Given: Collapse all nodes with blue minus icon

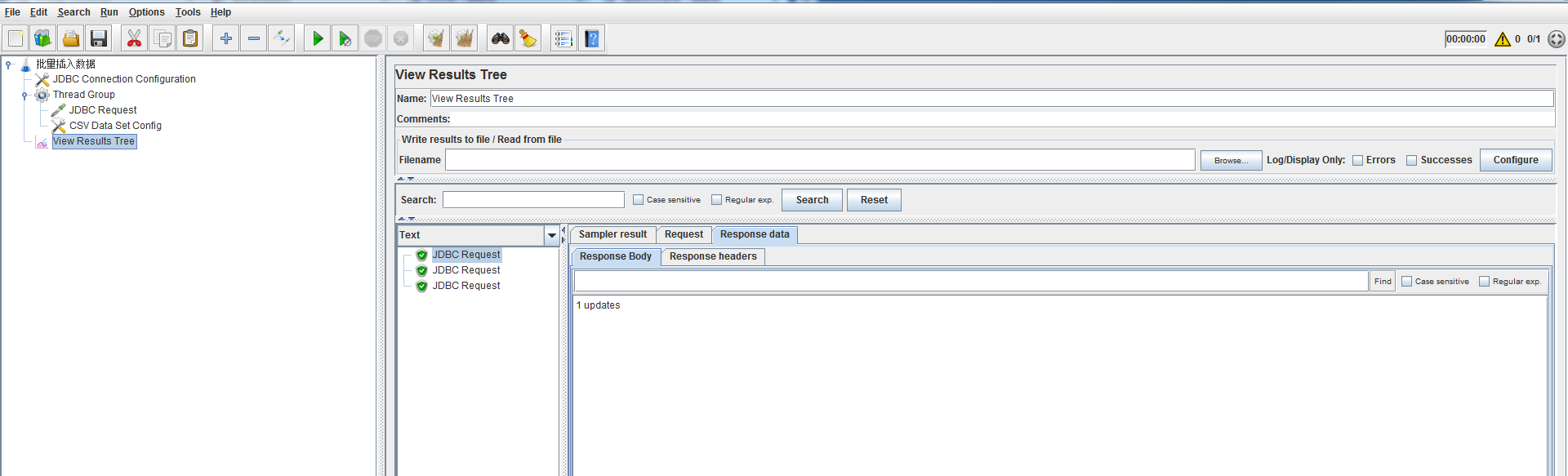Looking at the screenshot, I should point(254,38).
